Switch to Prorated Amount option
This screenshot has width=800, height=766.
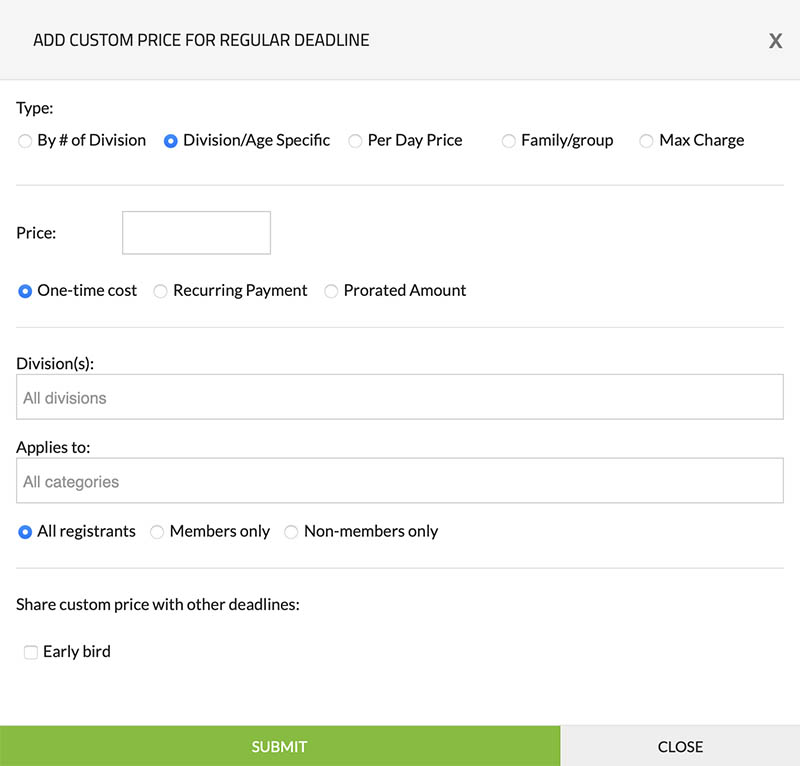pos(331,291)
